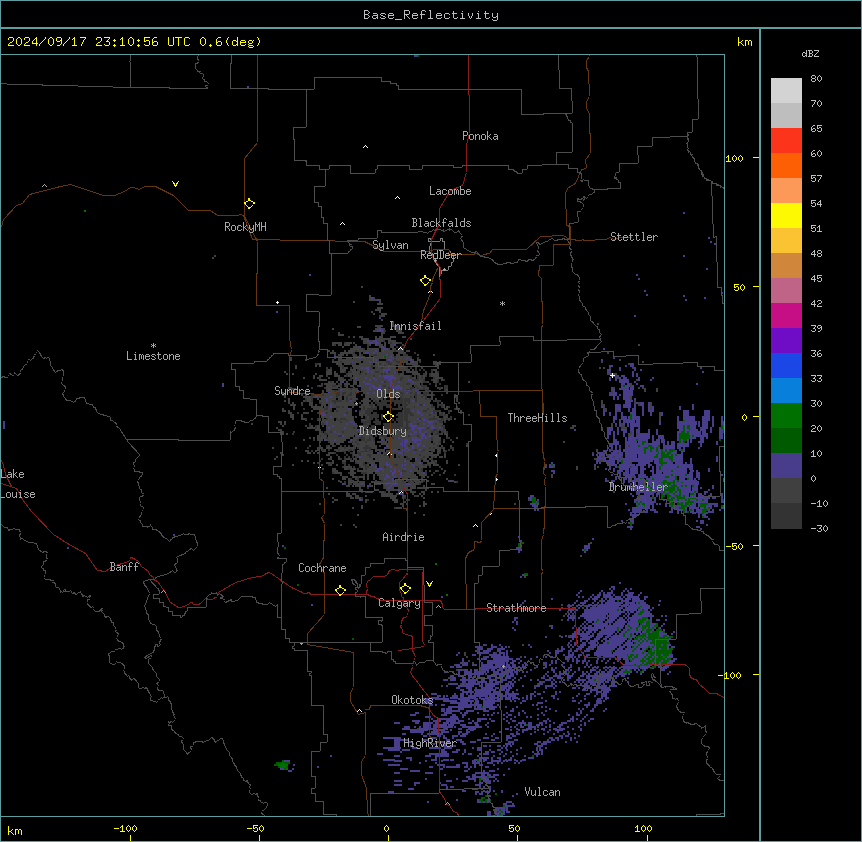
Task: Click the ThreeHills label
Action: point(537,418)
